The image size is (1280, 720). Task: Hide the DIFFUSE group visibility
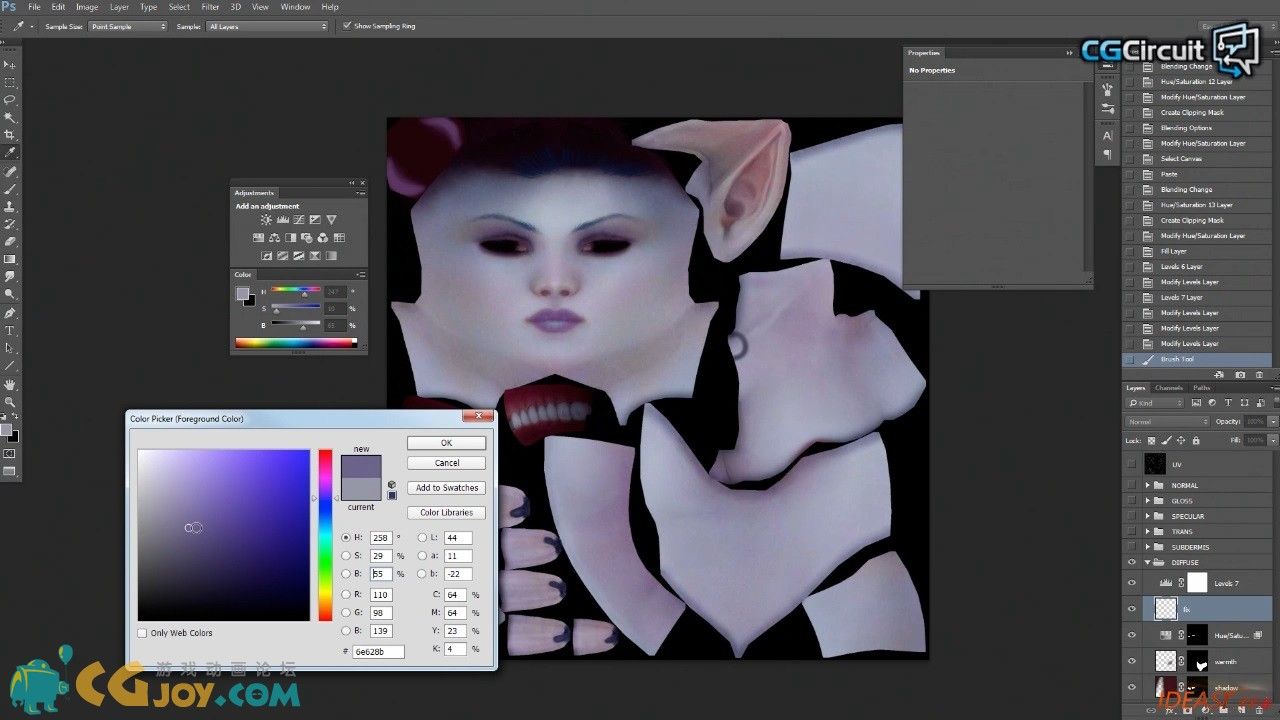(1132, 562)
